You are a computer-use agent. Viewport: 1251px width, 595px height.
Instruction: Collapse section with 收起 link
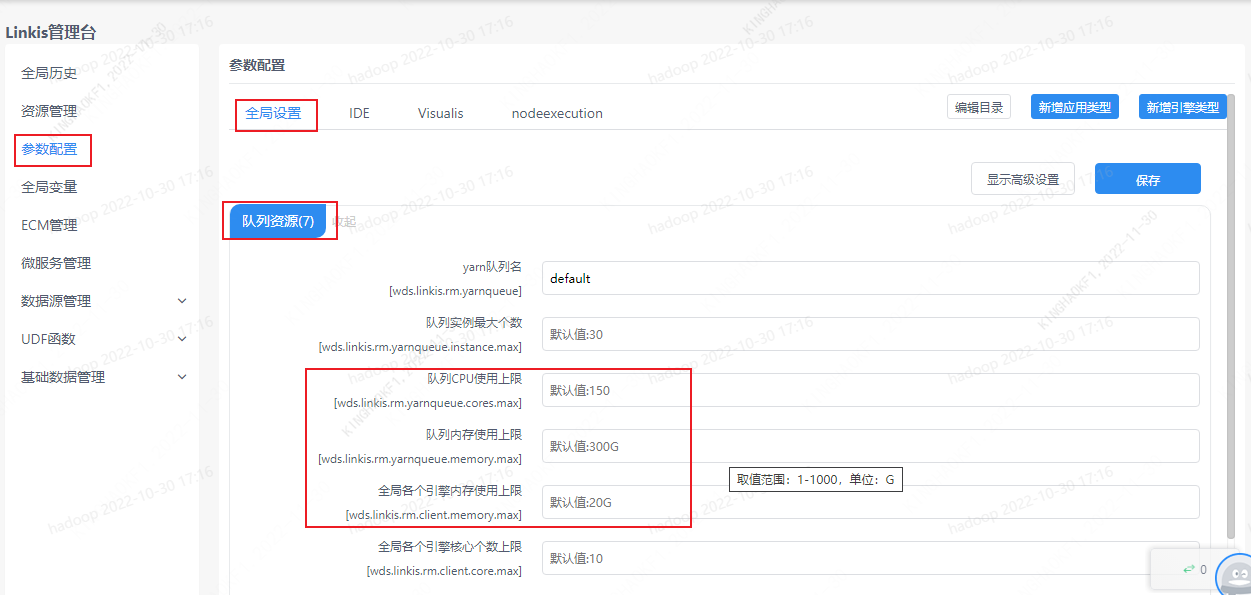coord(344,222)
